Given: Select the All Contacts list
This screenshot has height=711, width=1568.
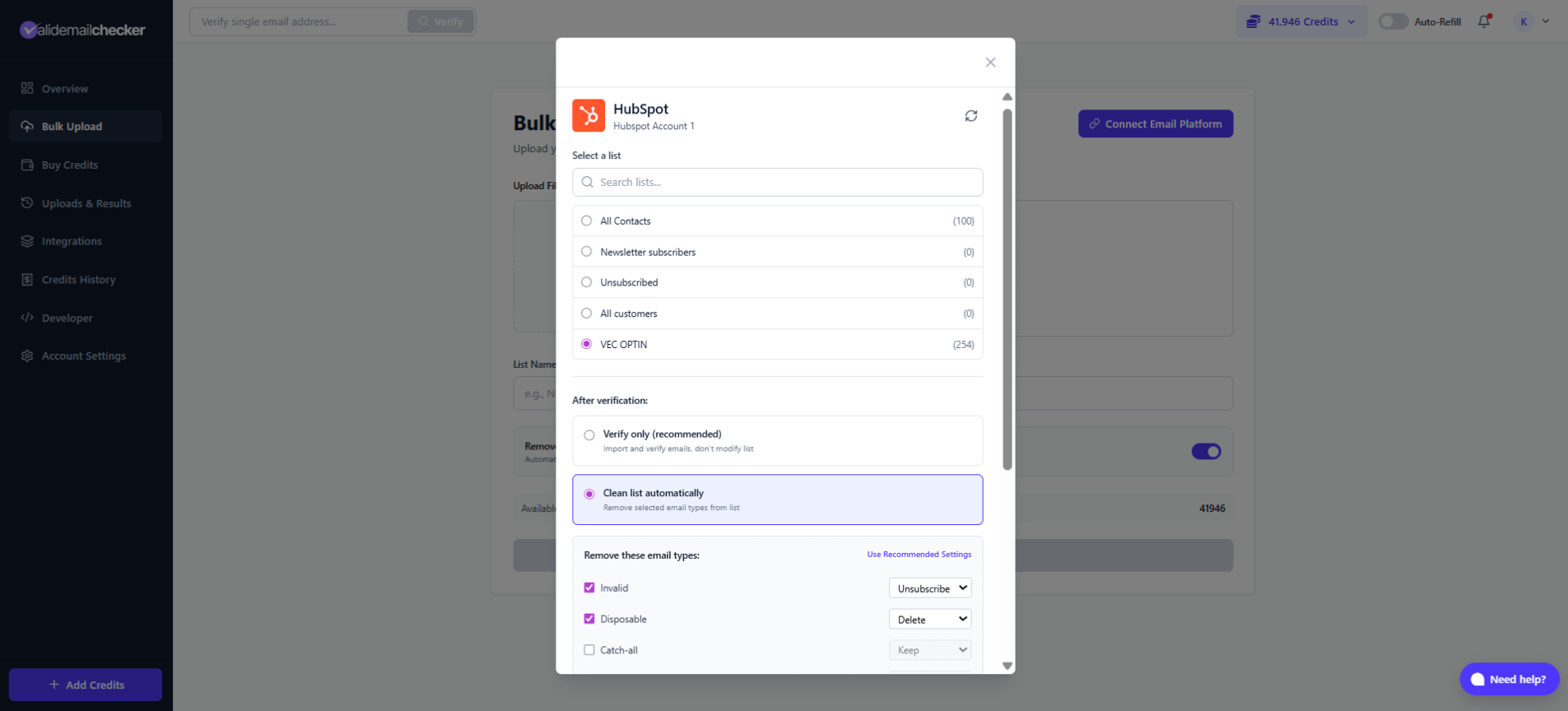Looking at the screenshot, I should (778, 221).
